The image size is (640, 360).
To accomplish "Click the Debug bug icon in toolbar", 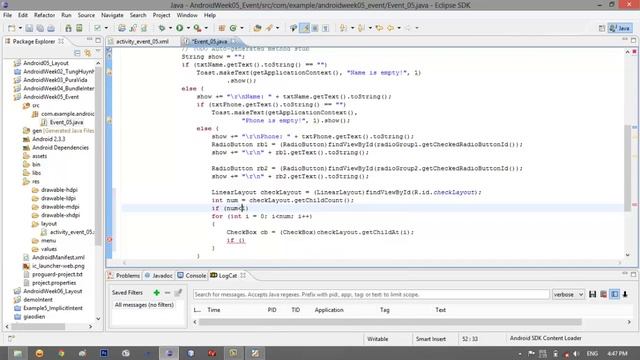I will [162, 28].
